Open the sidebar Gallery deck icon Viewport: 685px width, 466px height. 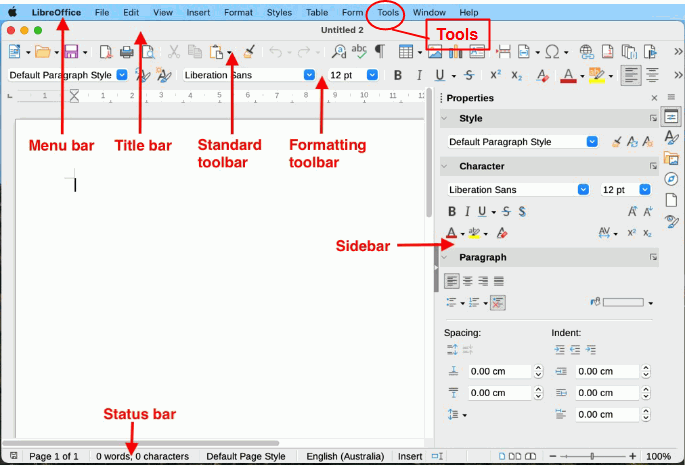[671, 158]
